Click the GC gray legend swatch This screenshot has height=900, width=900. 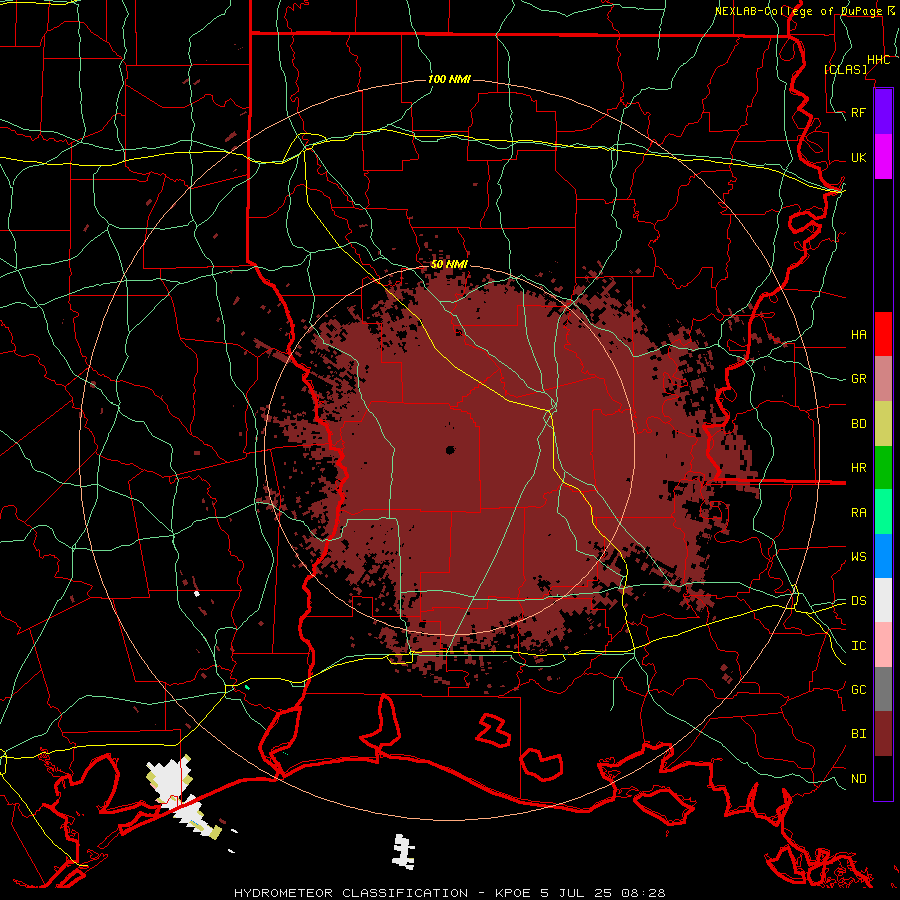883,689
